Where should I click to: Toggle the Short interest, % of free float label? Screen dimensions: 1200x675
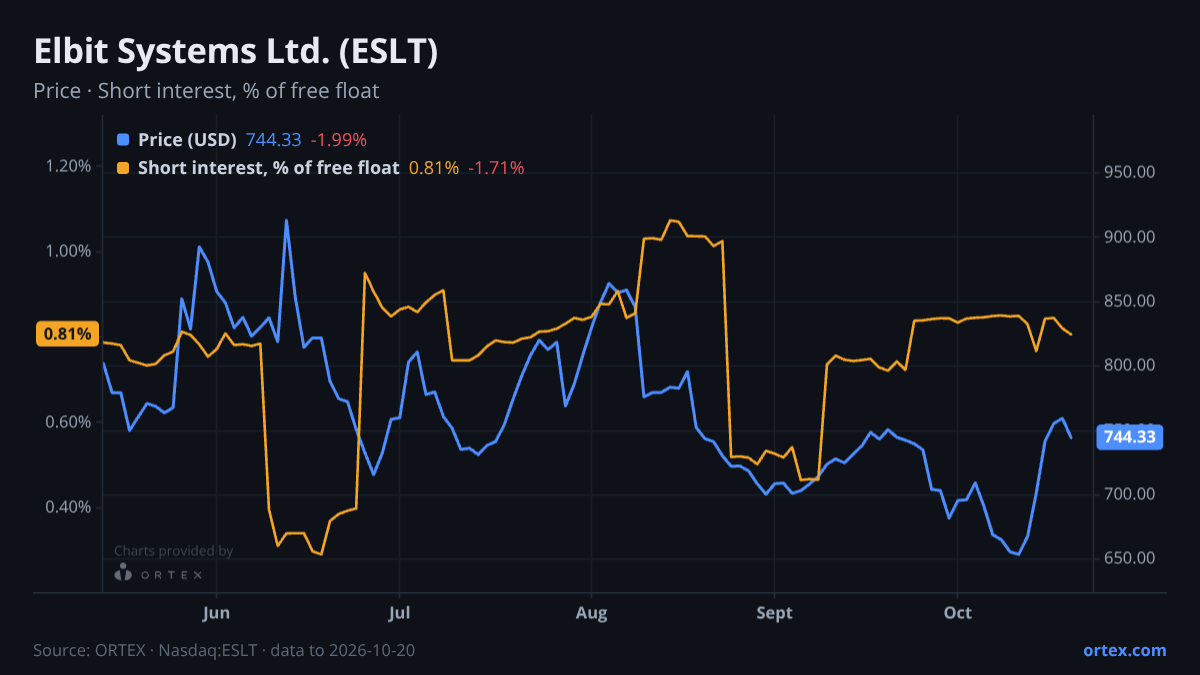pos(268,168)
